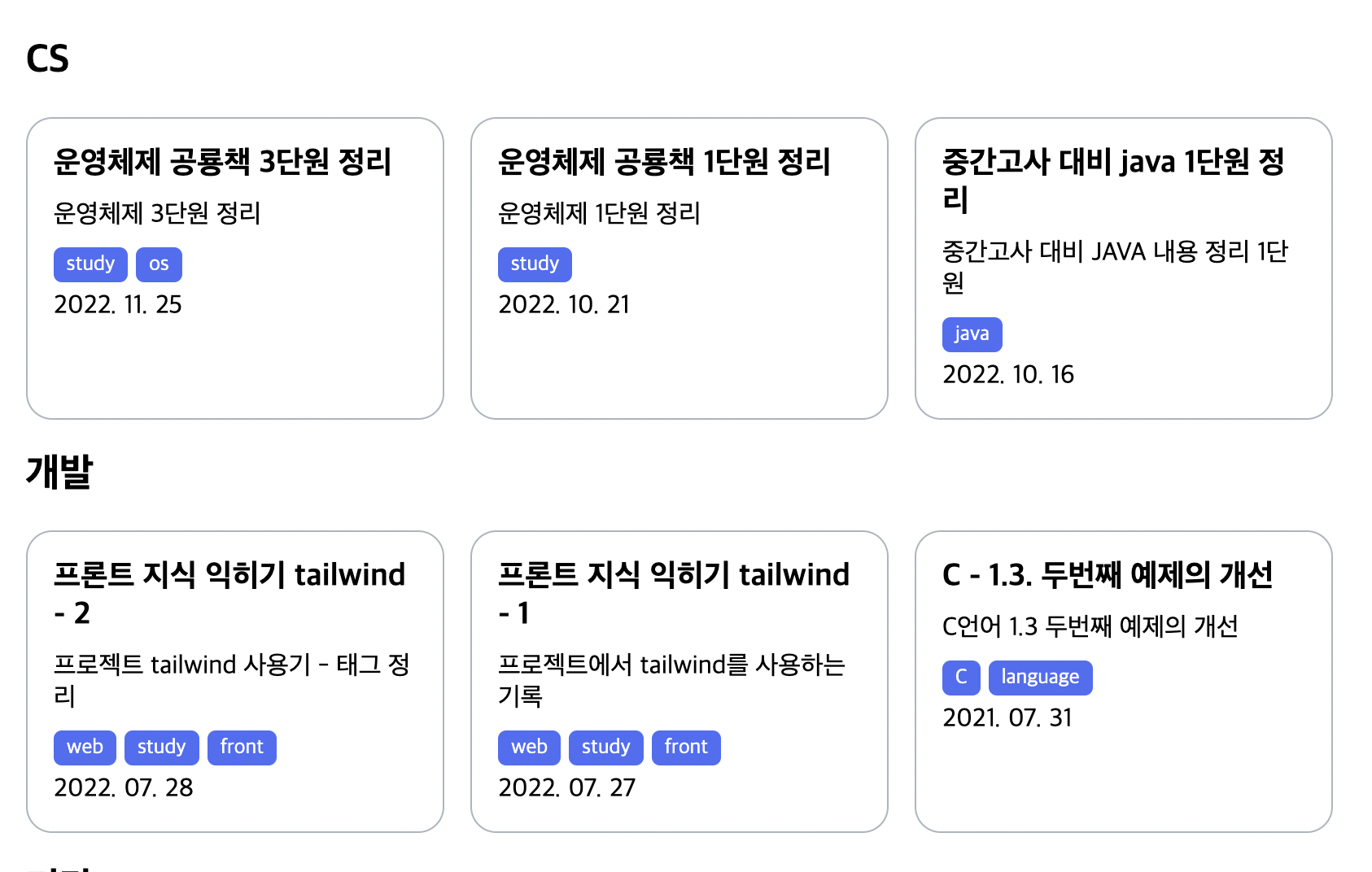Image resolution: width=1372 pixels, height=872 pixels.
Task: Click the os tag on the 3단원 card
Action: [159, 264]
